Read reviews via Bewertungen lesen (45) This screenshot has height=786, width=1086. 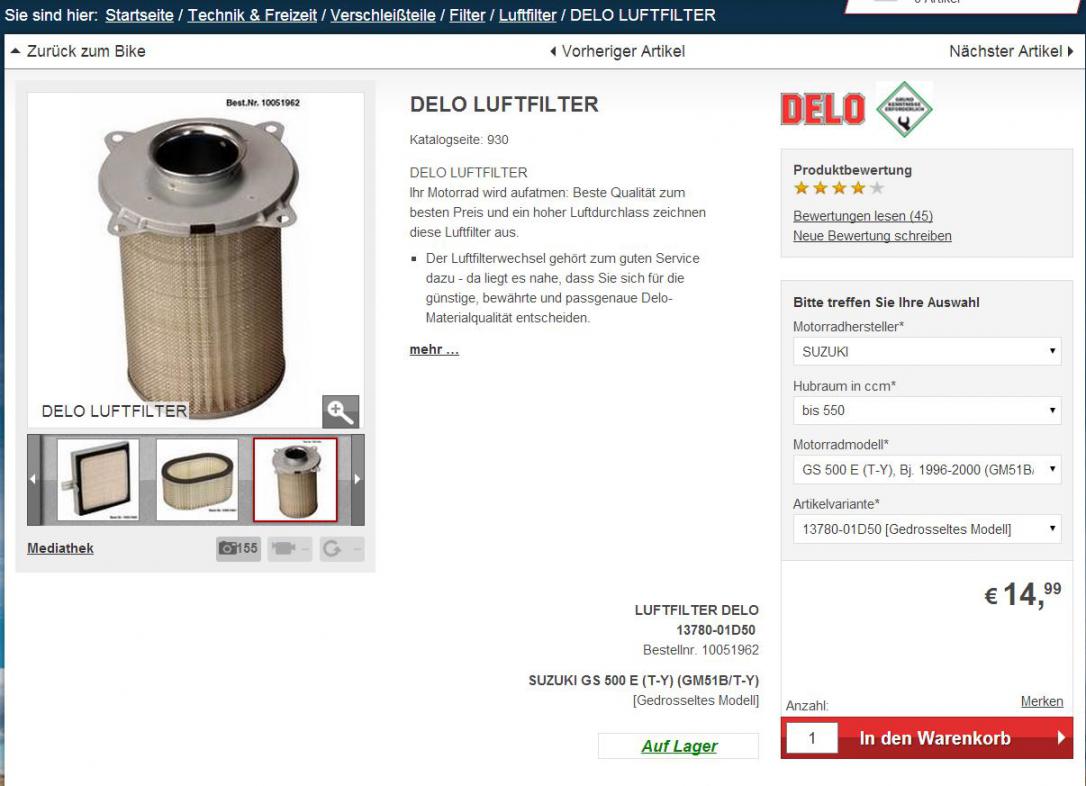(863, 216)
